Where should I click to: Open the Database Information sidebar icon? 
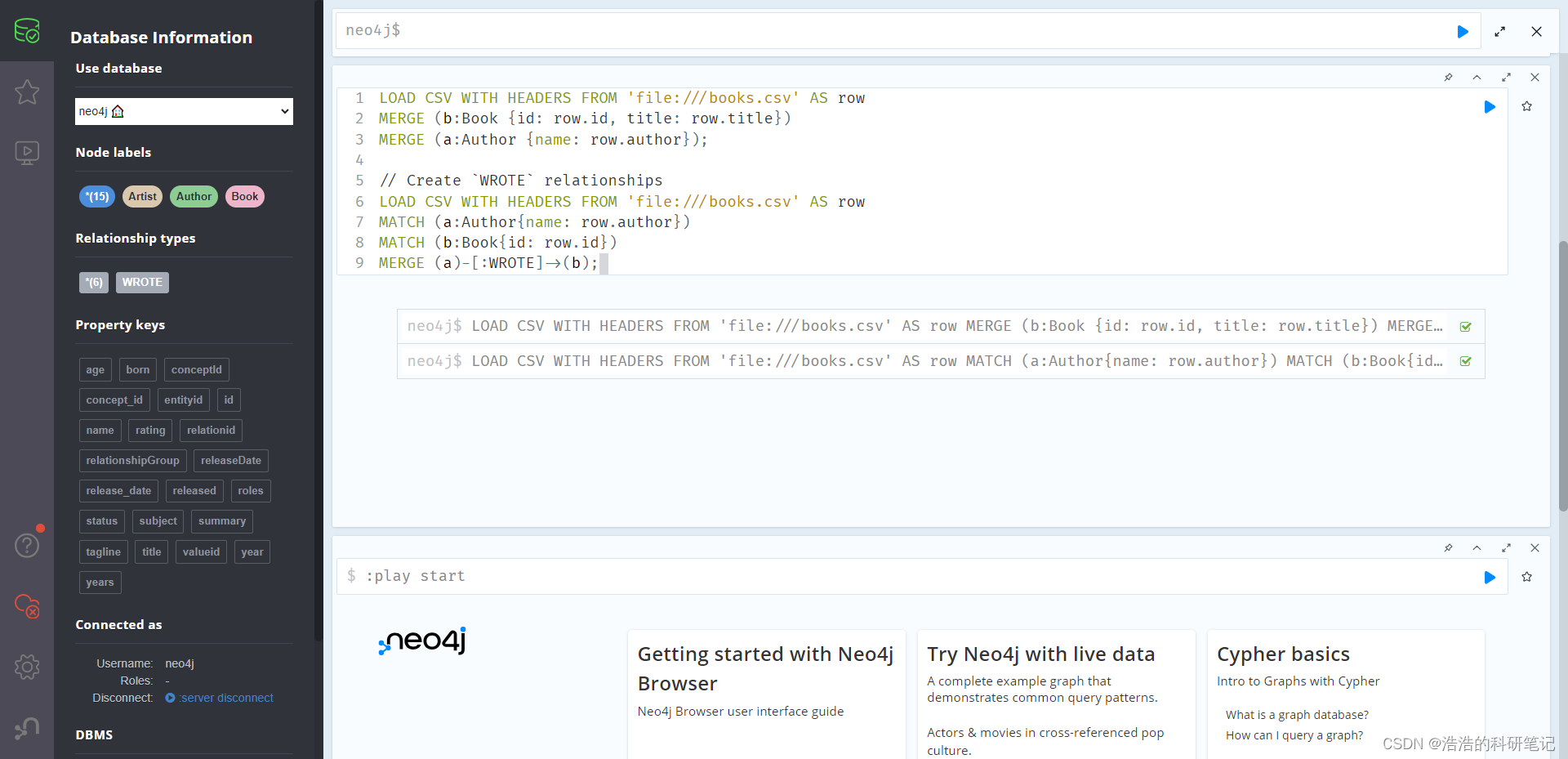27,30
